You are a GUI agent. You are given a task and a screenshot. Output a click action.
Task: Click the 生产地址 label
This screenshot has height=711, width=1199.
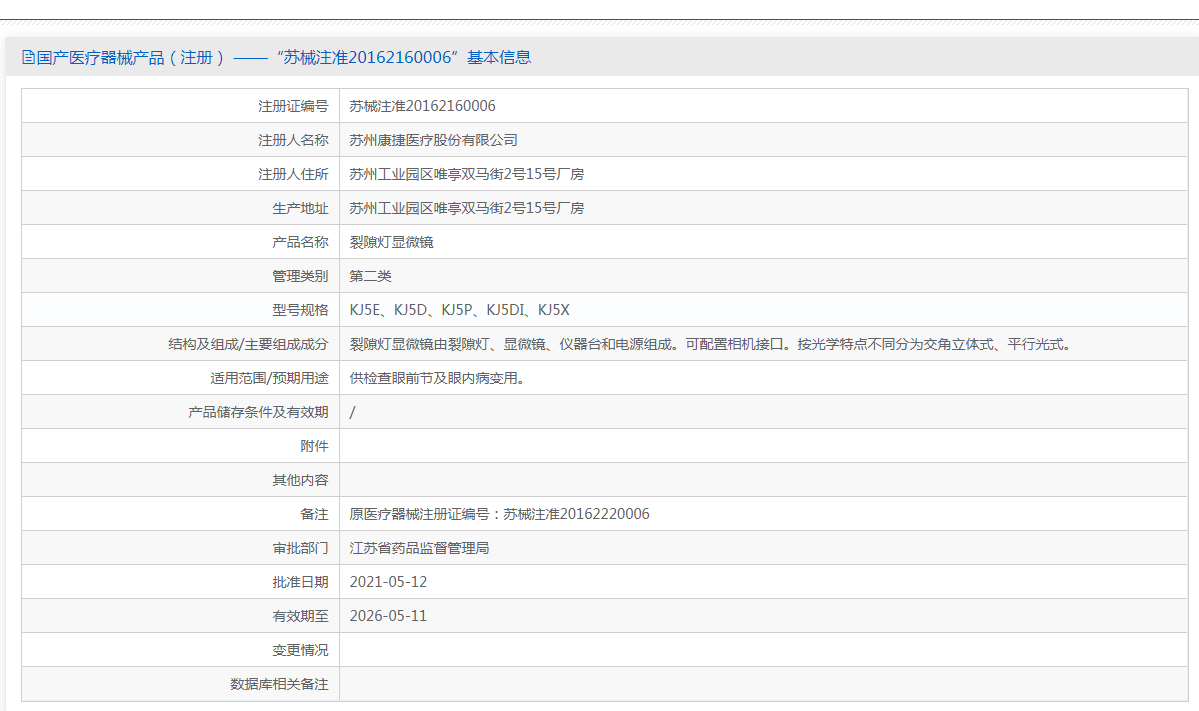[300, 208]
